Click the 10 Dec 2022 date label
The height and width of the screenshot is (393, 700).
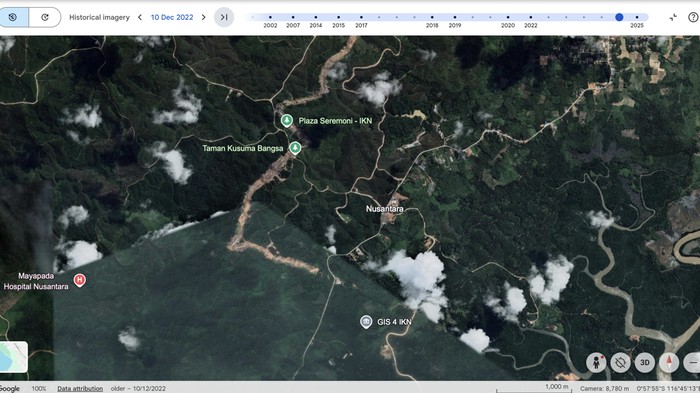(x=172, y=17)
